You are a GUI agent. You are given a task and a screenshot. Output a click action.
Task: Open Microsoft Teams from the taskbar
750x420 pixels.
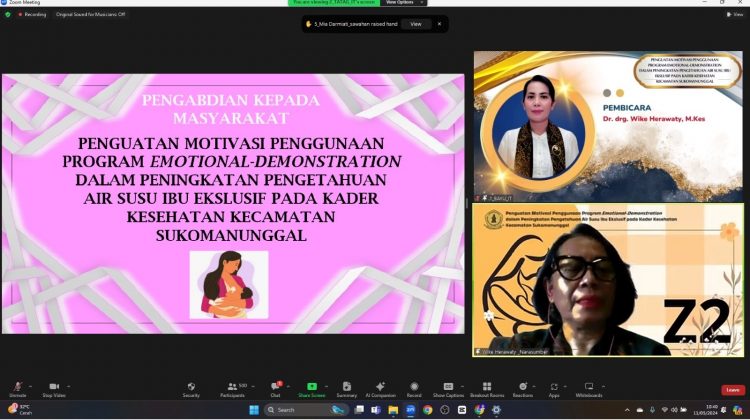point(376,410)
